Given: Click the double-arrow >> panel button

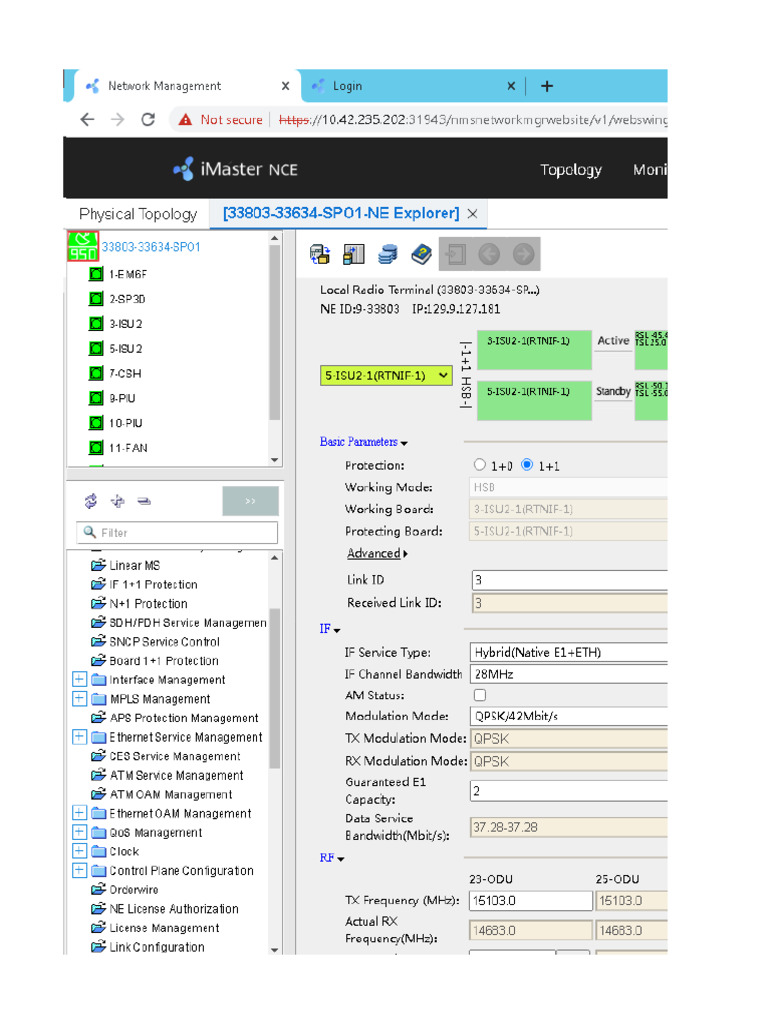Looking at the screenshot, I should pos(250,501).
